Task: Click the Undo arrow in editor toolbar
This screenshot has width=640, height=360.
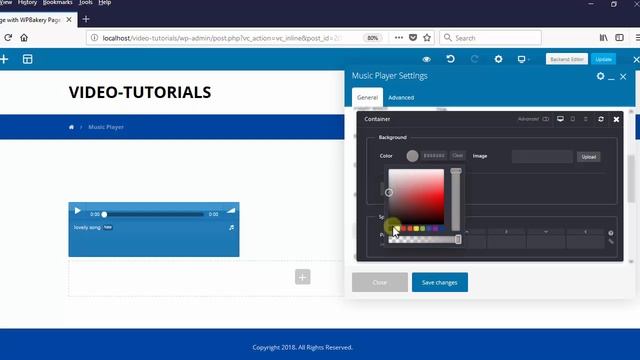Action: click(450, 59)
